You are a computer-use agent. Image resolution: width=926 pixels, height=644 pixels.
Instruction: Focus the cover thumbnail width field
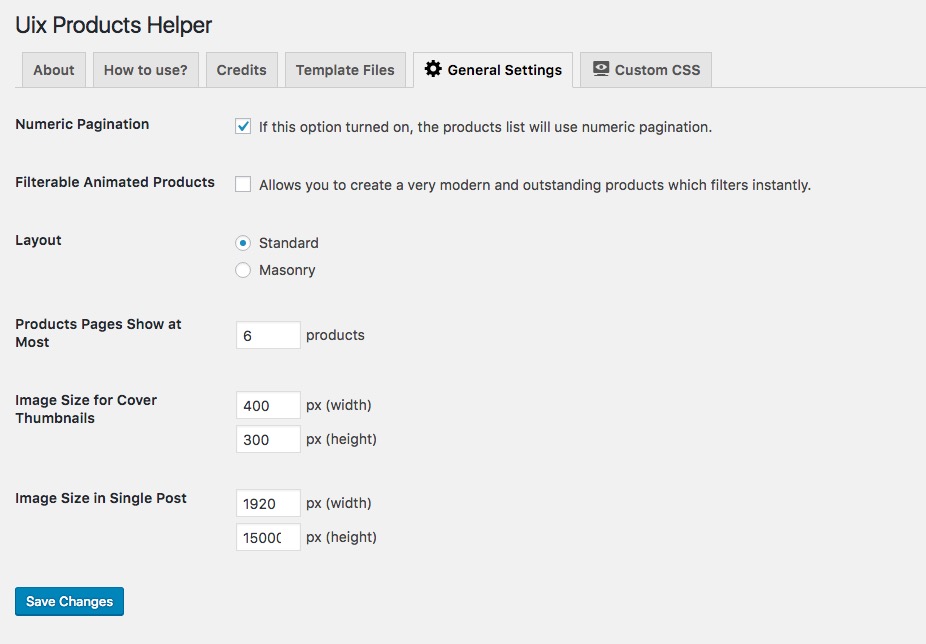coord(268,405)
